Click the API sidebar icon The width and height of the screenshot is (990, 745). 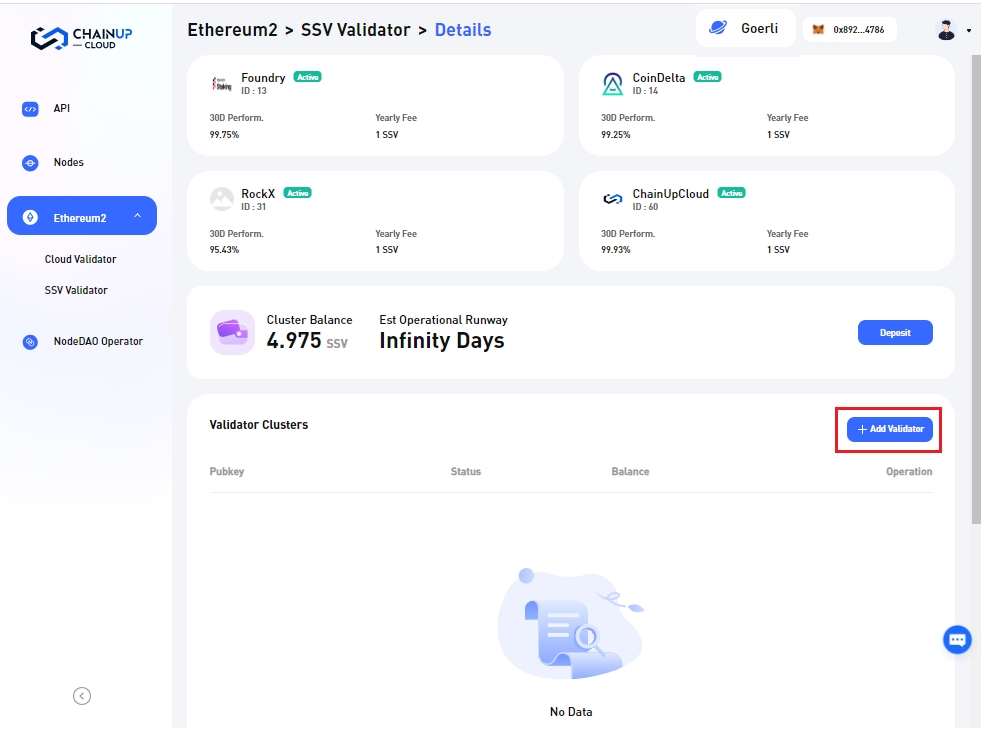tap(30, 109)
